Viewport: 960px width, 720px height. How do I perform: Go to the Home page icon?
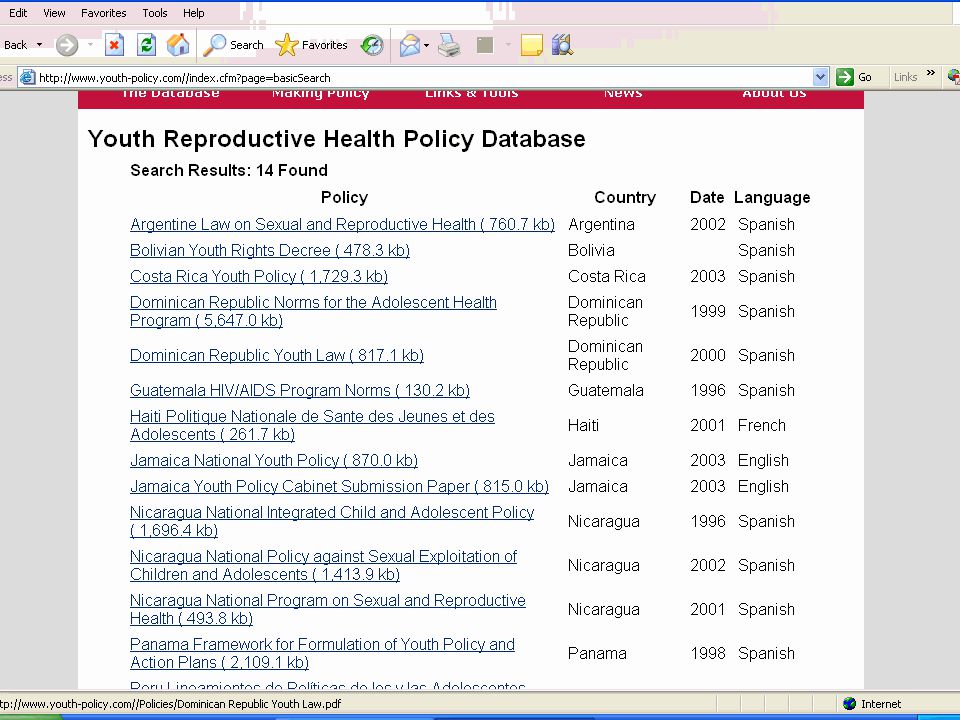click(x=178, y=45)
